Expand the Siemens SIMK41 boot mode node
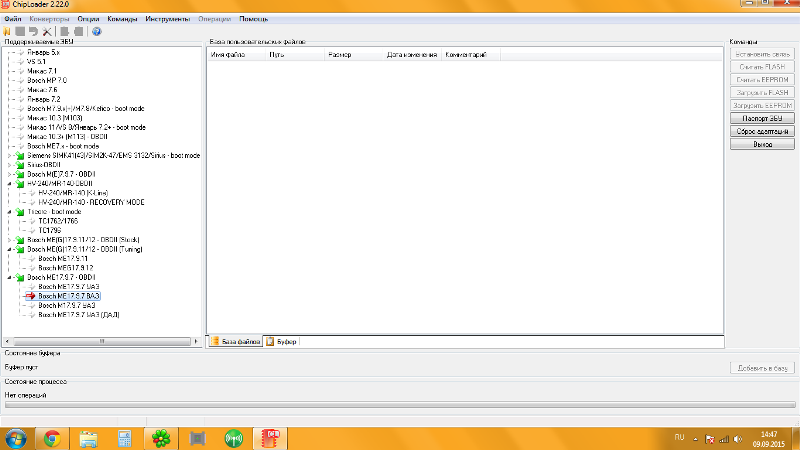The image size is (800, 450). coord(10,156)
